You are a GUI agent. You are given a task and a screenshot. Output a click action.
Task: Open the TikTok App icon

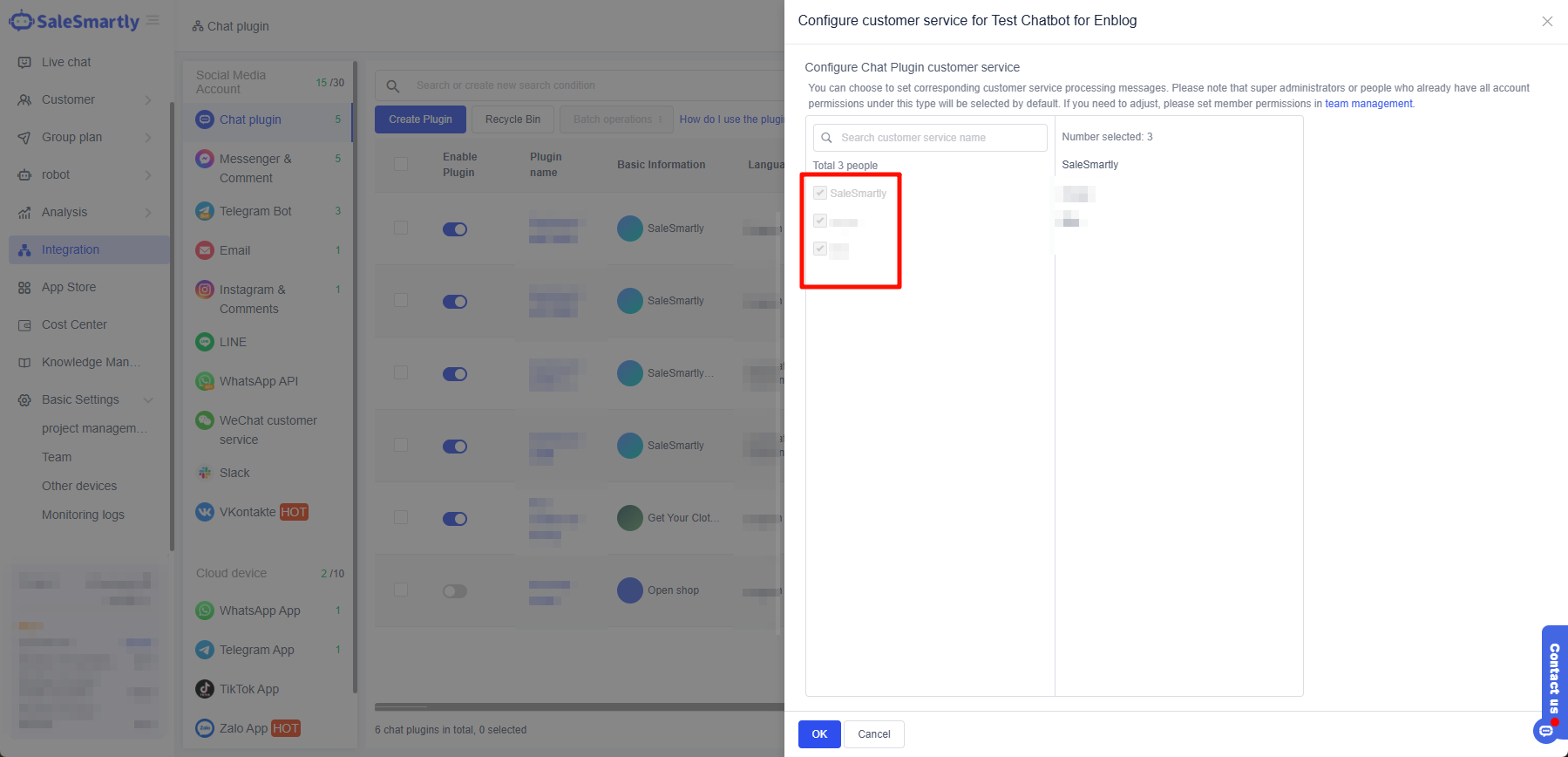[205, 689]
